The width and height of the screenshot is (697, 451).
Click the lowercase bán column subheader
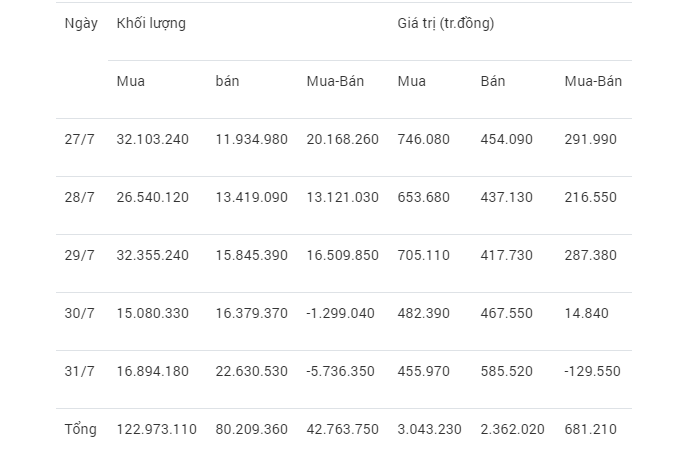coord(228,81)
